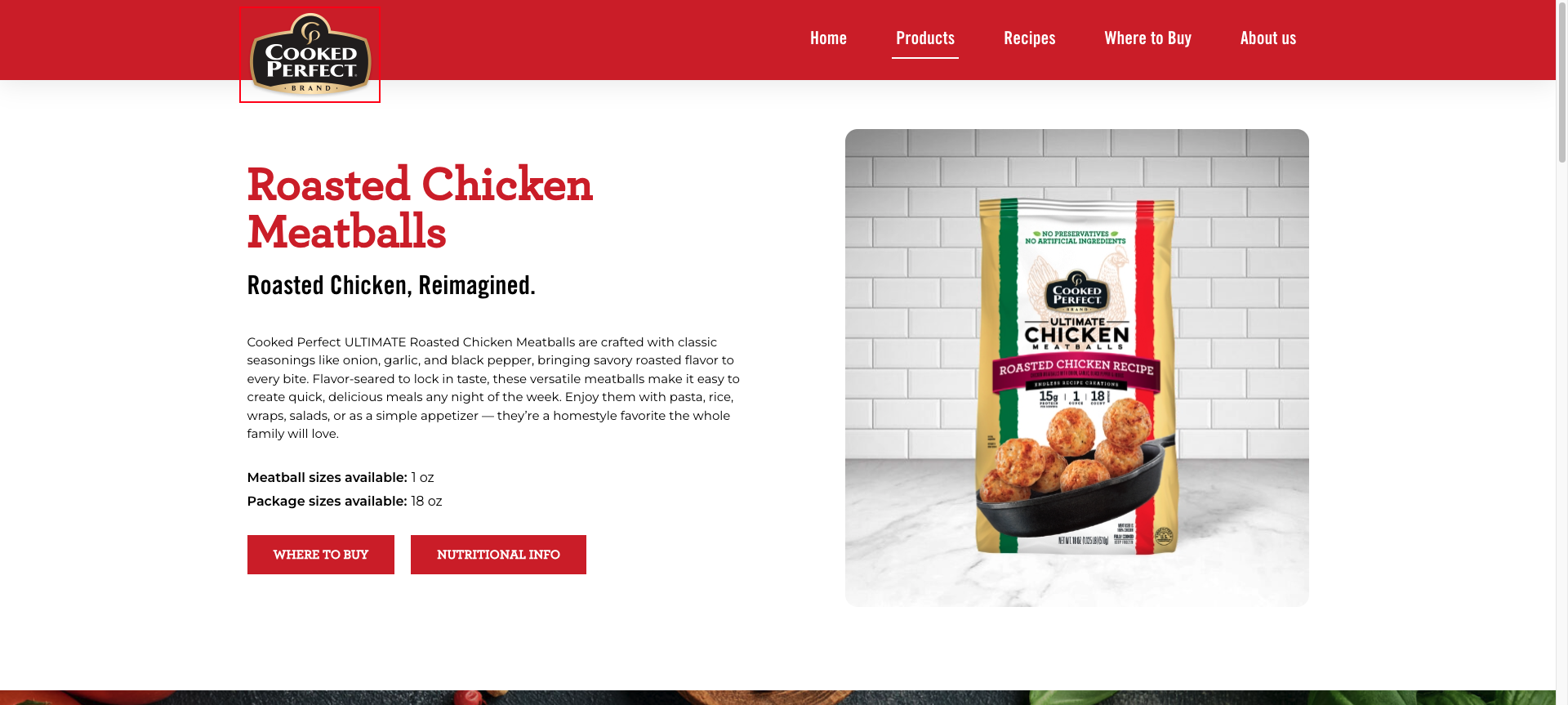Click the 'Meatball sizes available' line

pyautogui.click(x=341, y=477)
